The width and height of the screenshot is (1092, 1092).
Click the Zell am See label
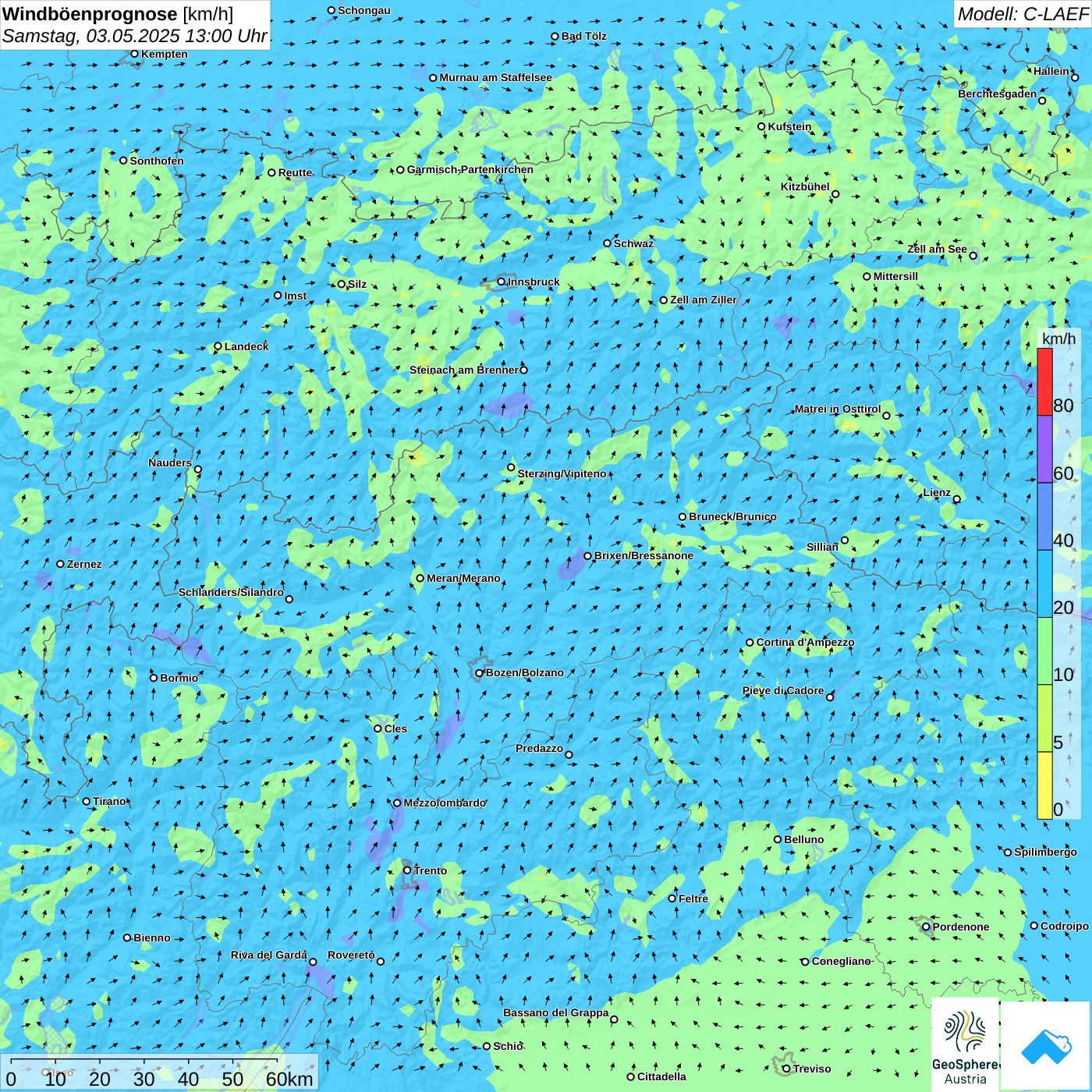(937, 249)
